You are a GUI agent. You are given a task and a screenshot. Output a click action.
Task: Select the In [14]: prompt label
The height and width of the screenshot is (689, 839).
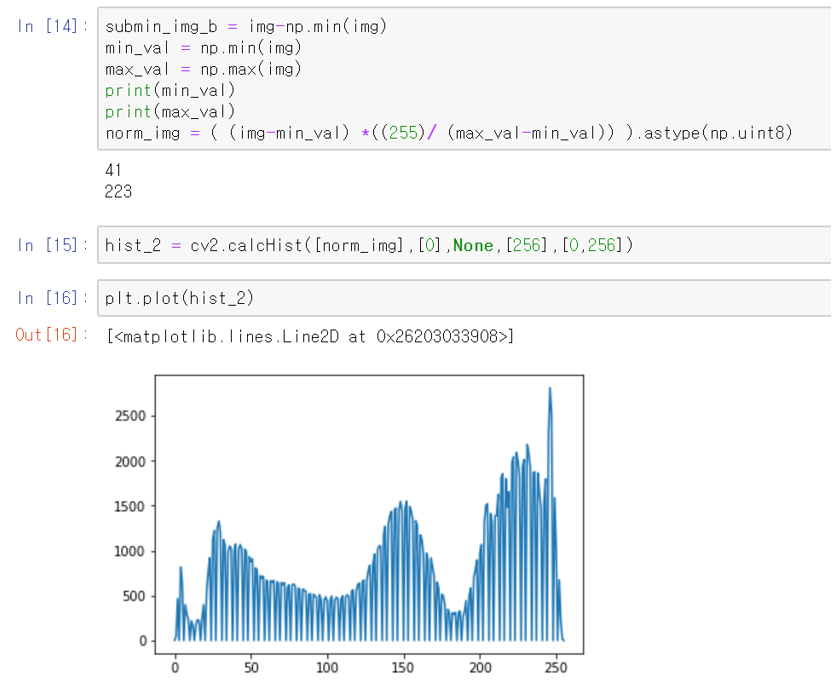[52, 26]
